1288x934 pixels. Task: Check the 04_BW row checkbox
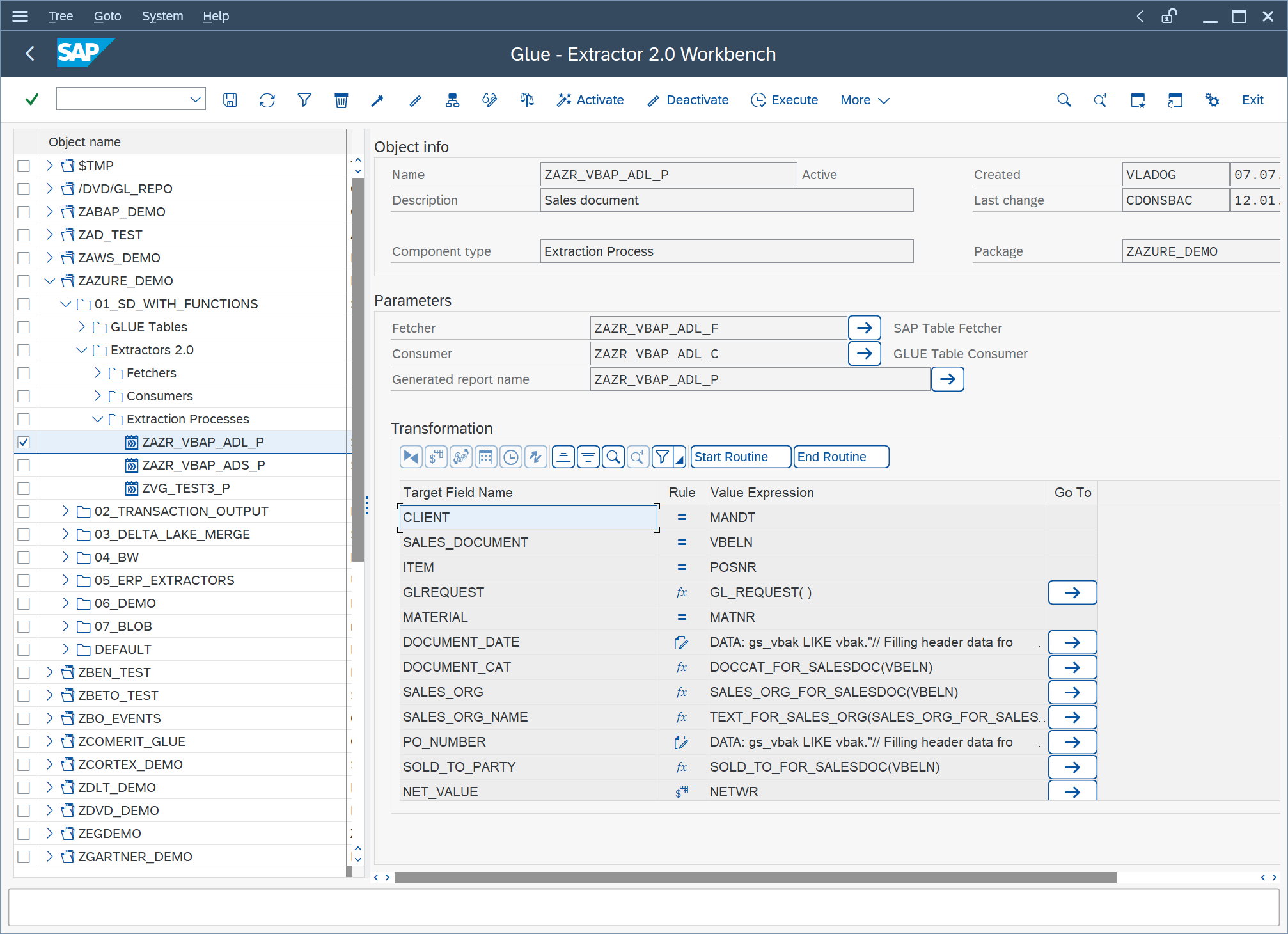click(24, 557)
